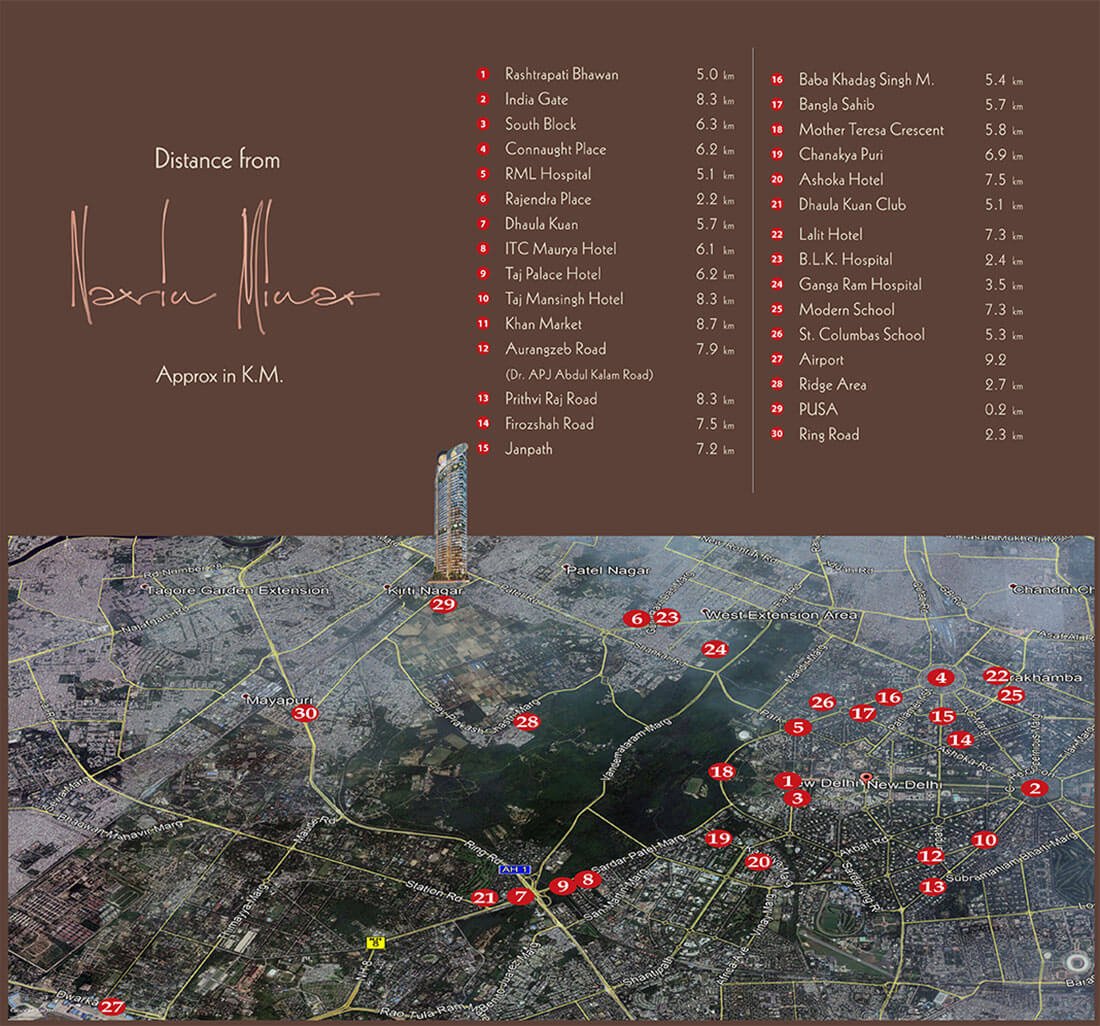Click the B.L.K. Hospital legend entry

pos(845,260)
